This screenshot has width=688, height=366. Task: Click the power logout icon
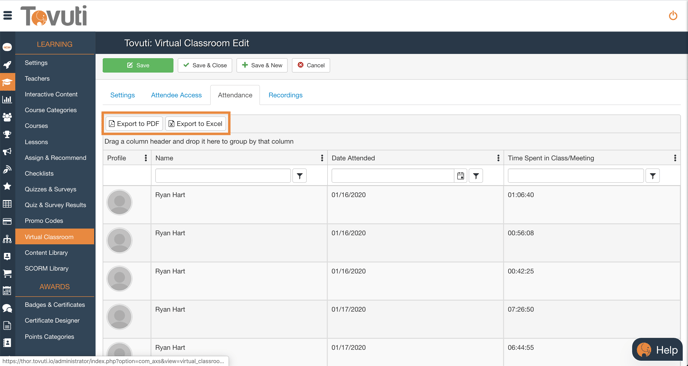[673, 16]
